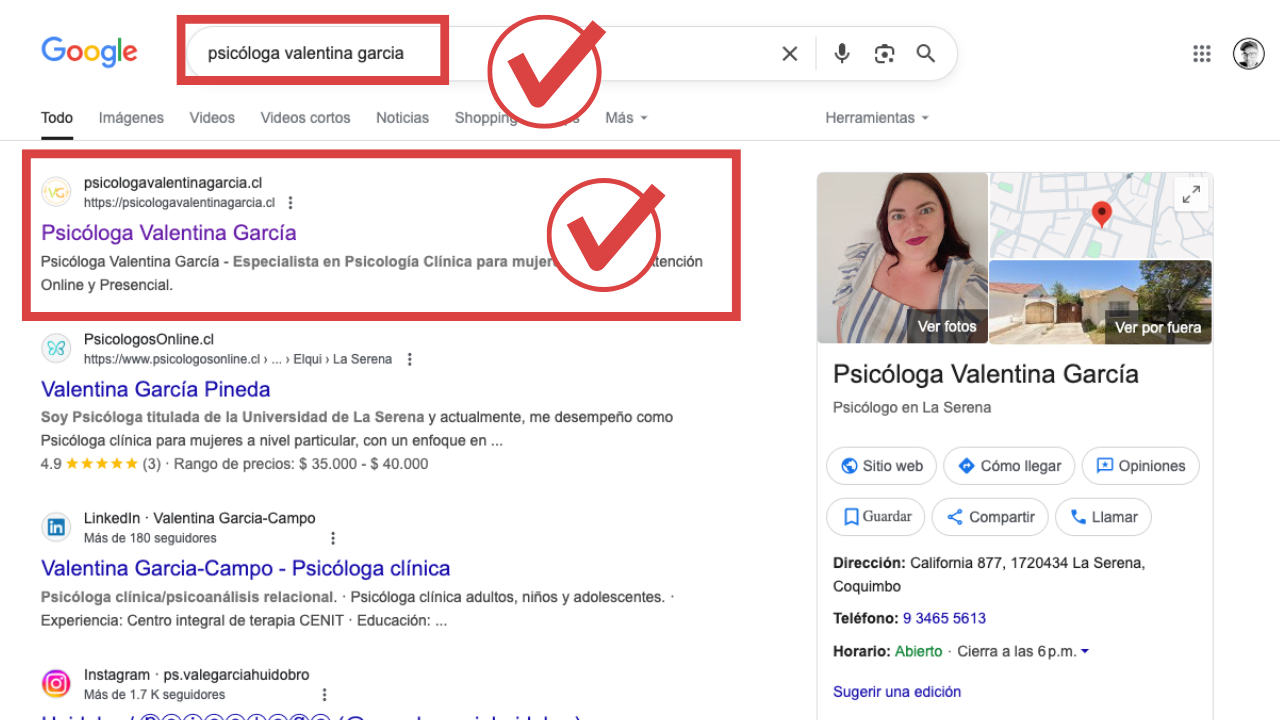Open options menu for PsicologosOnline.cl result
Screen dimensions: 1280x720
click(x=409, y=359)
